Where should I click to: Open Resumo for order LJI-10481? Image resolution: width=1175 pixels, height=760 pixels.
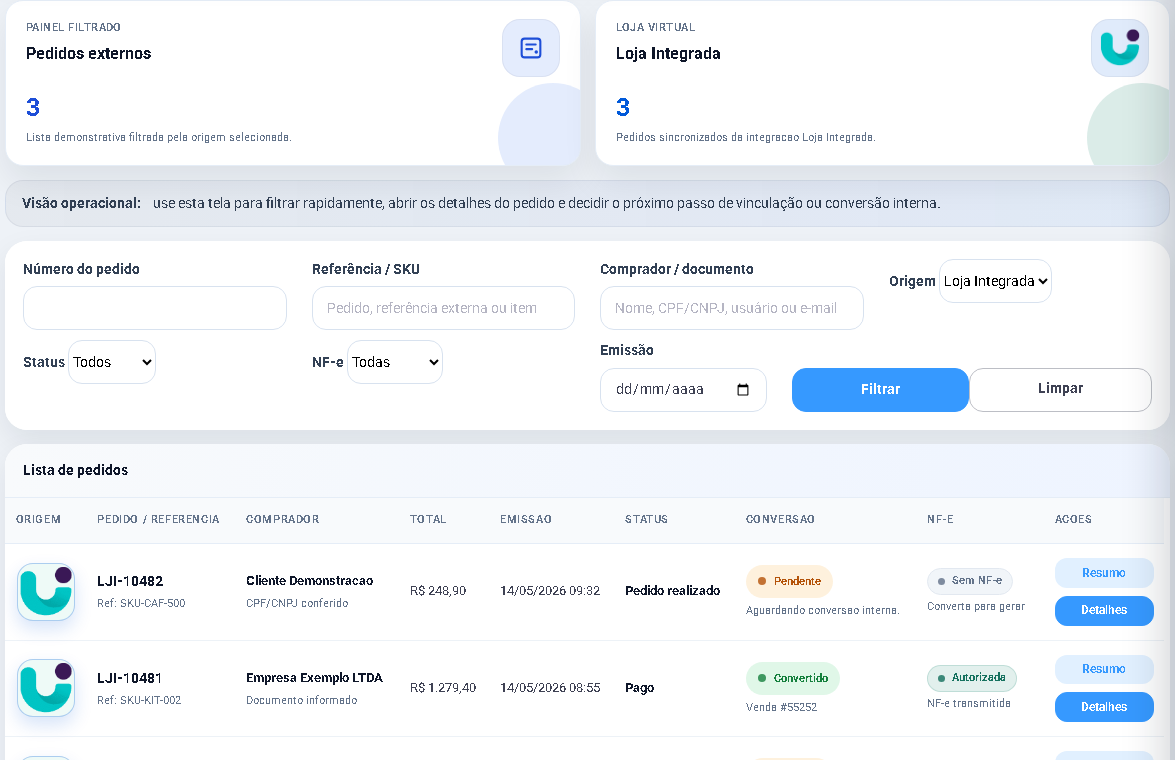[x=1104, y=669]
